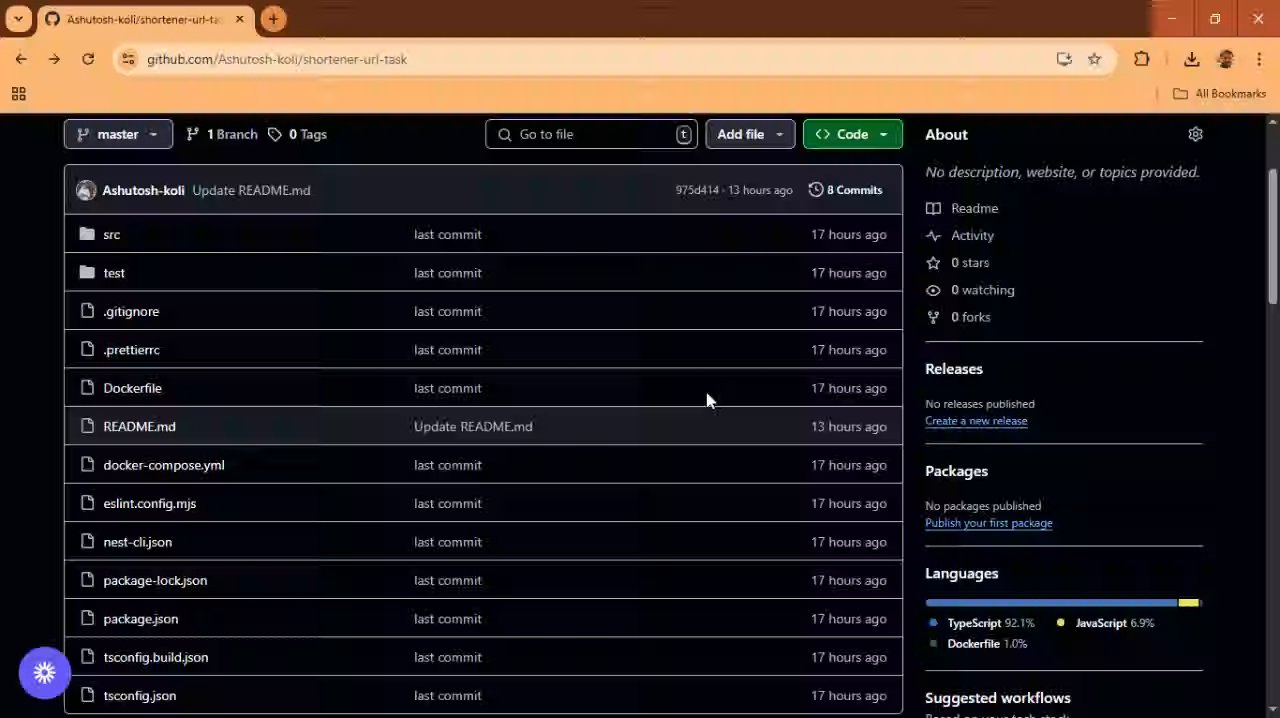The height and width of the screenshot is (718, 1280).
Task: Click blue TypeScript segment of language bar
Action: (1051, 603)
